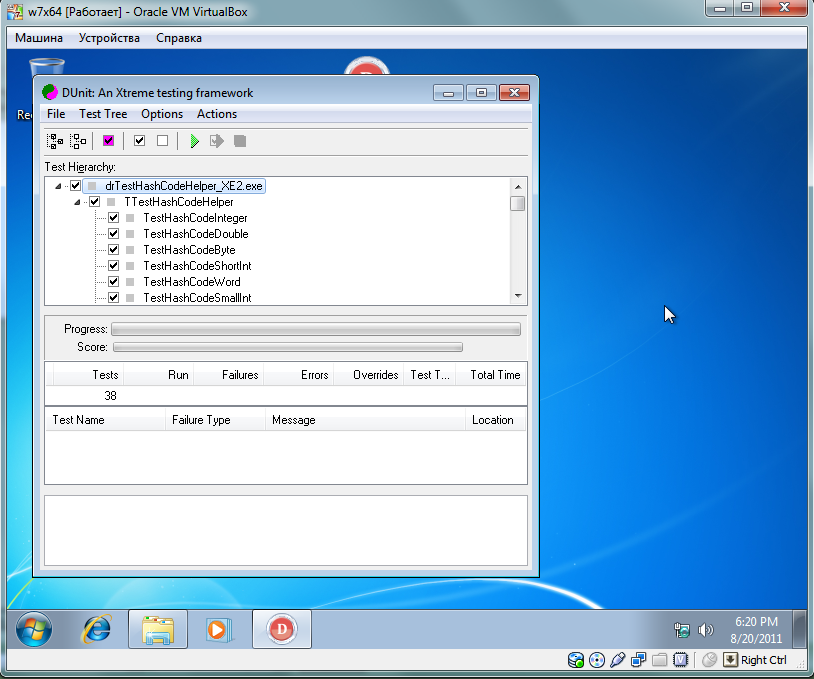Toggle TTestHashCodeHelper checkbox
This screenshot has width=814, height=679.
point(94,202)
